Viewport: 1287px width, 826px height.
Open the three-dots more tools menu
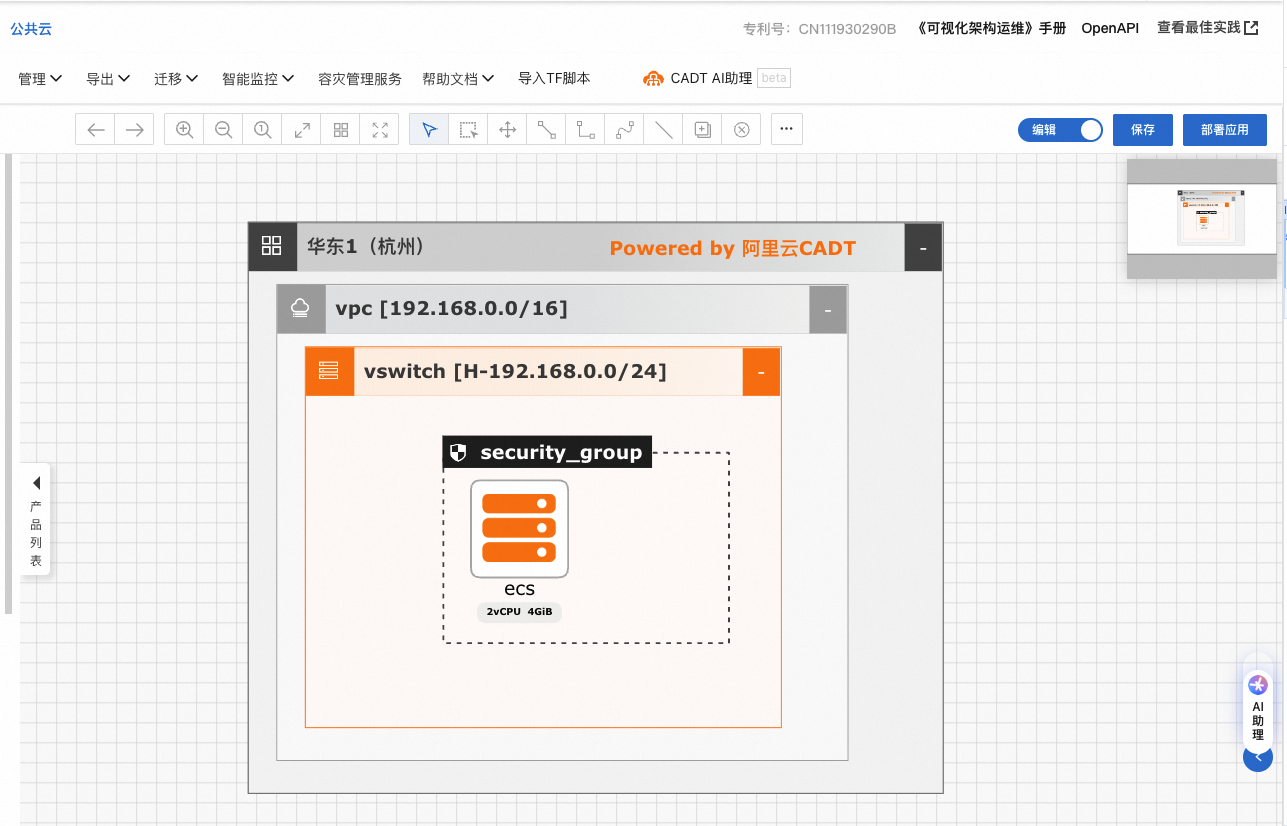tap(787, 129)
